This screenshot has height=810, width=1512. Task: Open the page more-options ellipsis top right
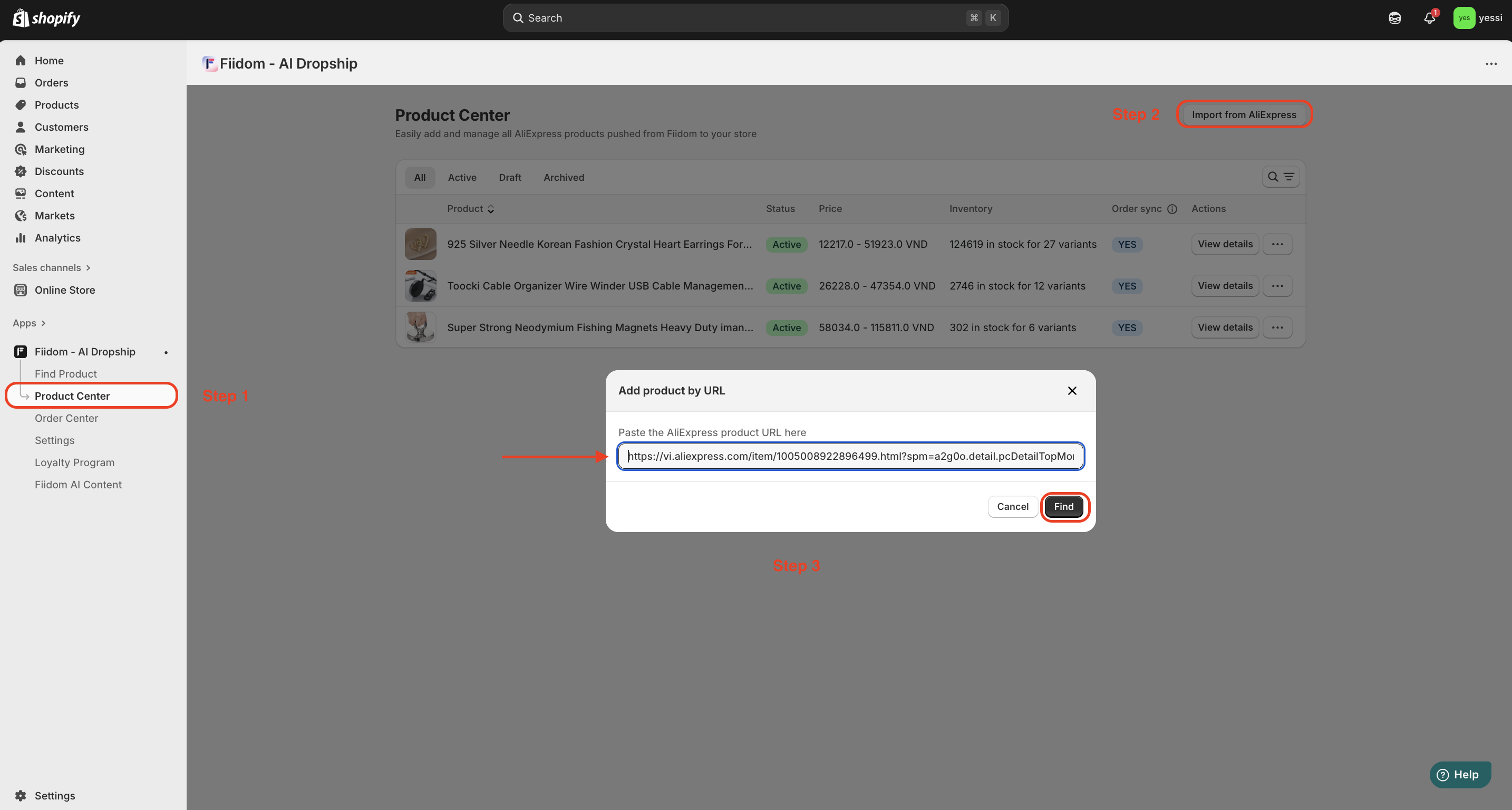click(1491, 63)
